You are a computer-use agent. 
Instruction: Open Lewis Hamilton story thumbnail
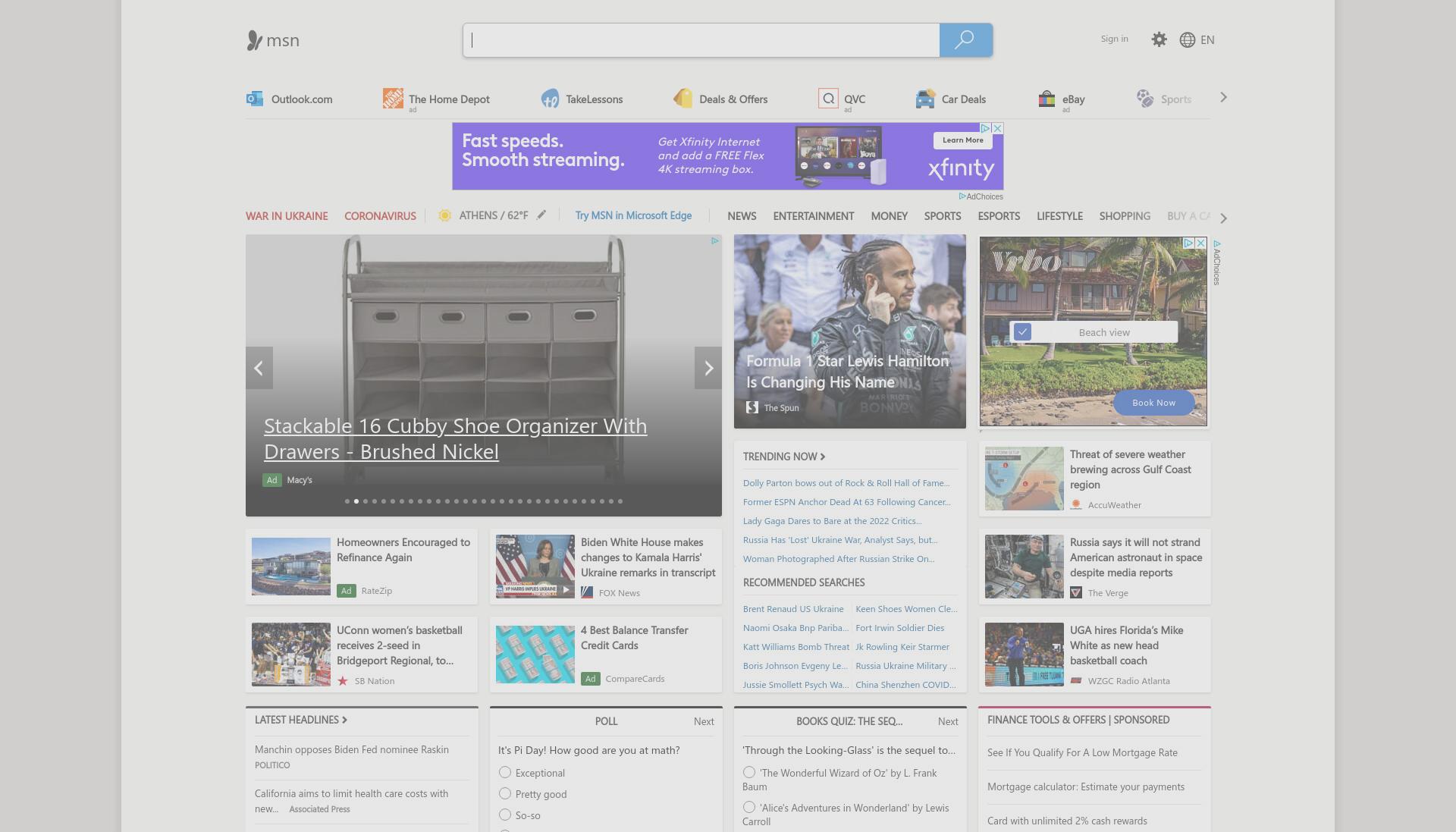click(x=850, y=331)
